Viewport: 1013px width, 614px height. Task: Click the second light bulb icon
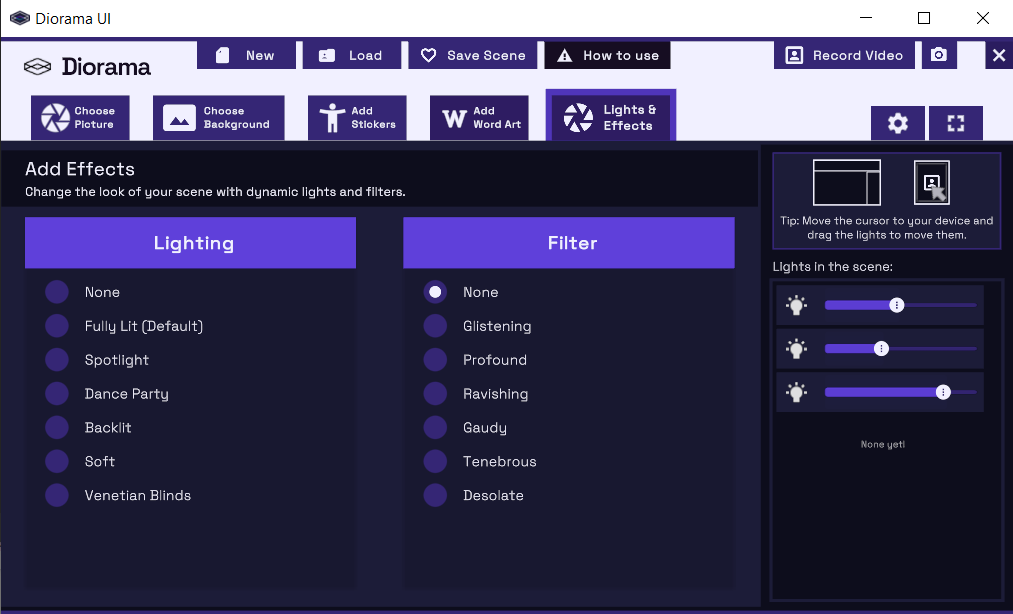[x=796, y=348]
